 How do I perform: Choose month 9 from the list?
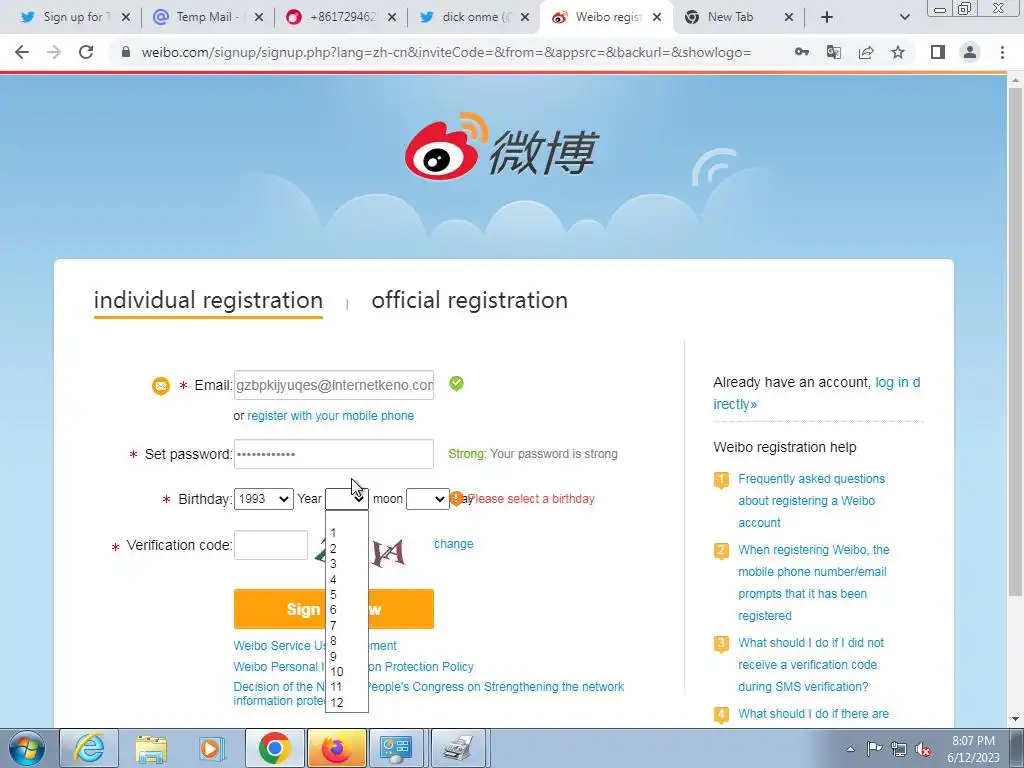[x=347, y=656]
